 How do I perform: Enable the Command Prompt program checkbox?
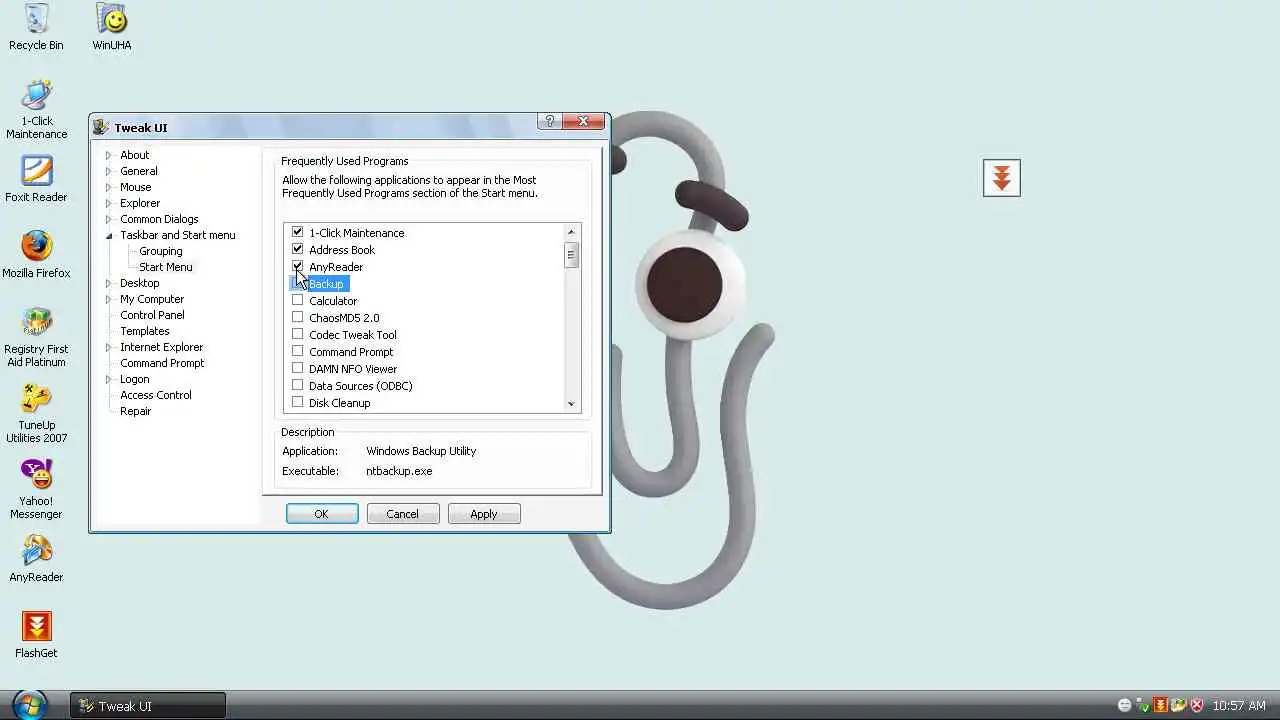(x=297, y=351)
